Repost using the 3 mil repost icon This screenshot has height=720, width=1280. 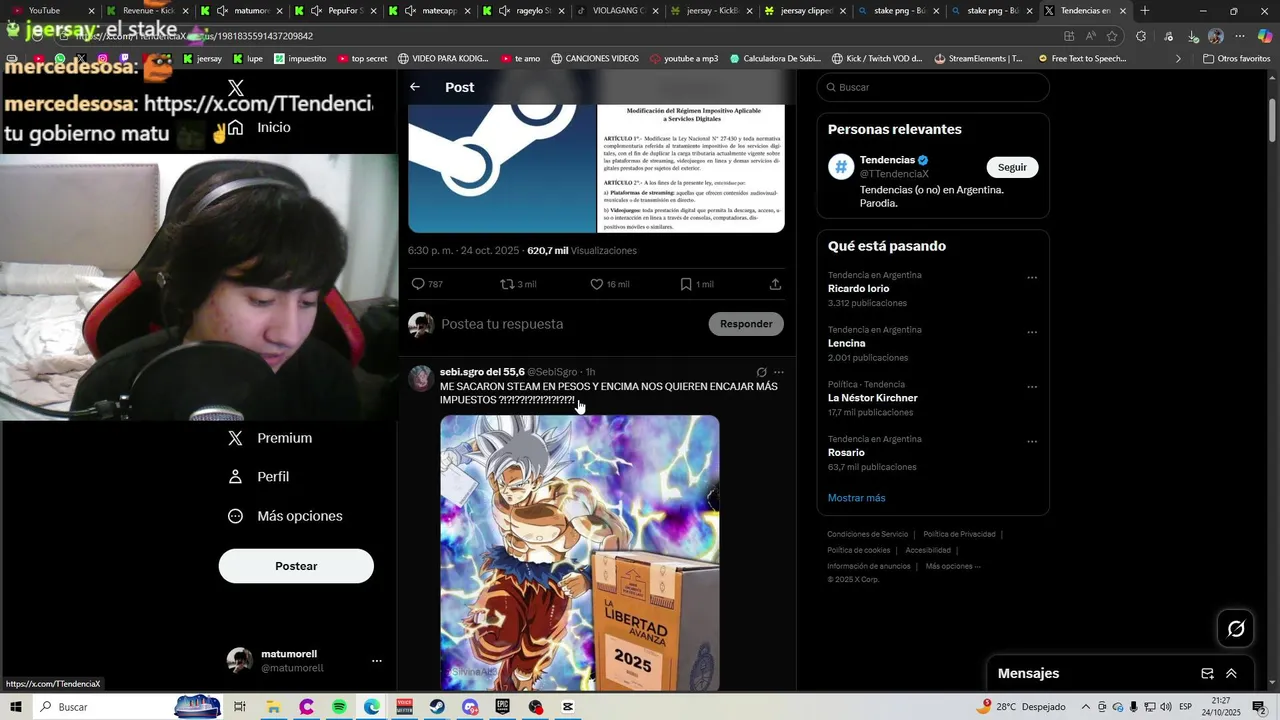click(x=518, y=284)
